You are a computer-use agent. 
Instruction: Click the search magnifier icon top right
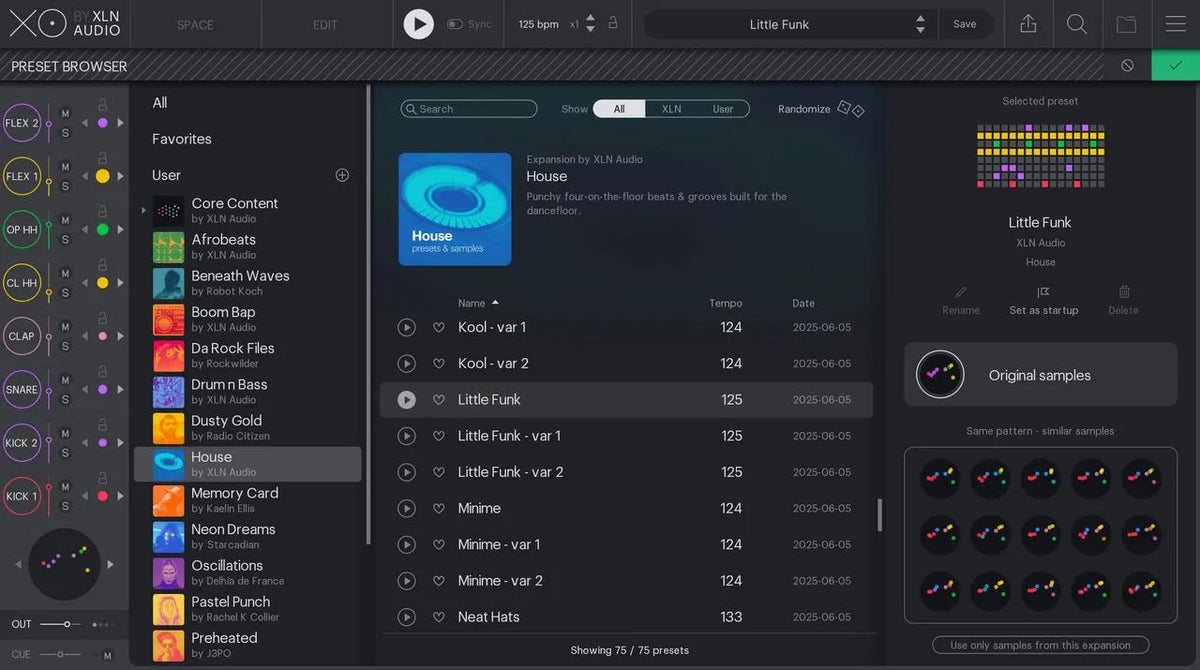(1077, 23)
